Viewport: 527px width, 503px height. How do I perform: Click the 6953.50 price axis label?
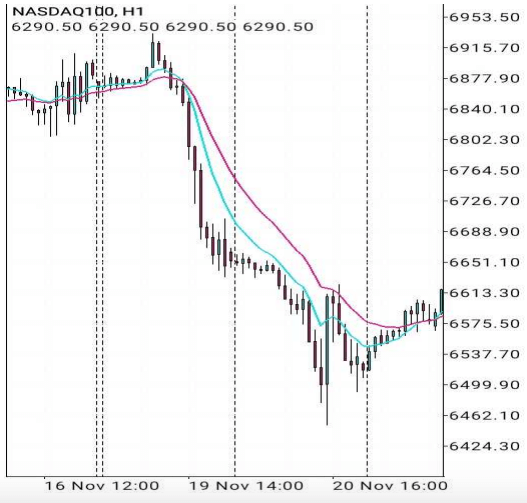click(484, 17)
